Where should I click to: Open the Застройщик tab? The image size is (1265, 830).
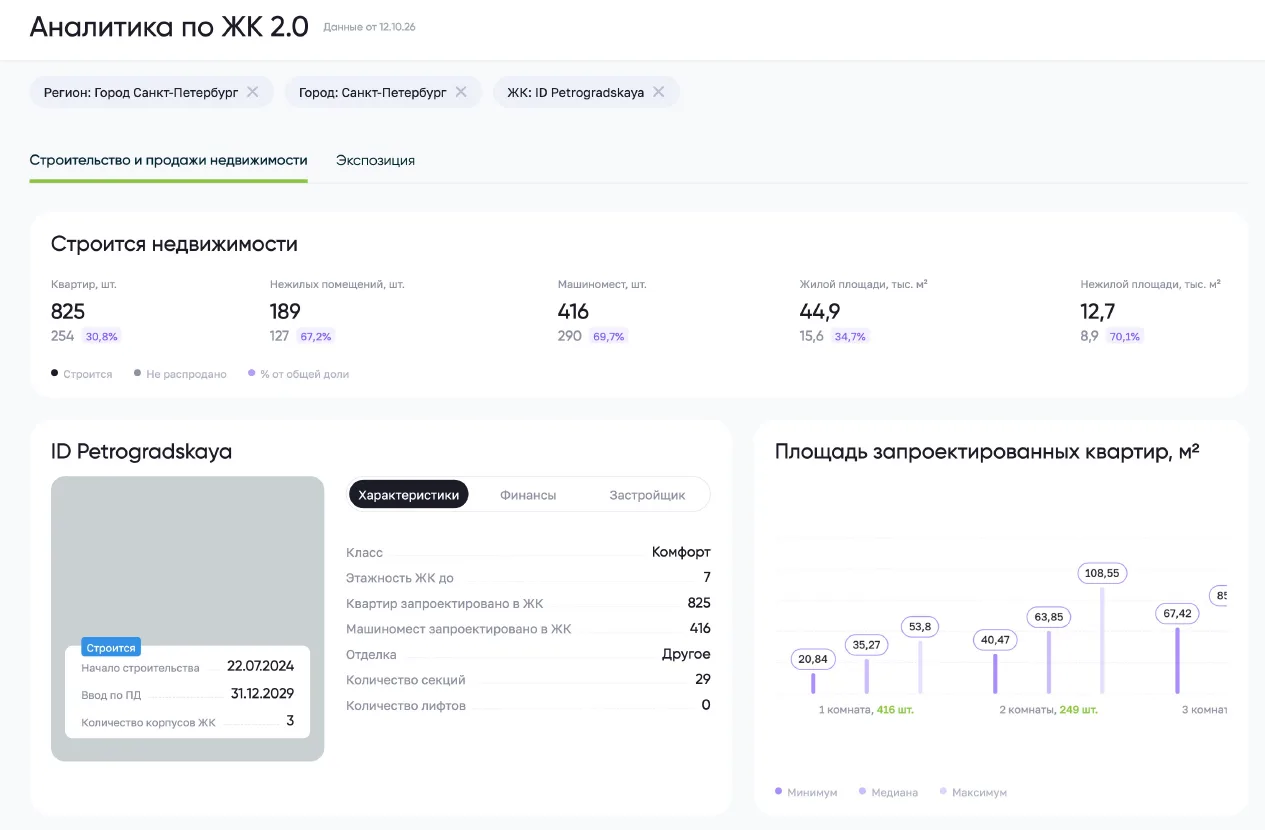(647, 495)
